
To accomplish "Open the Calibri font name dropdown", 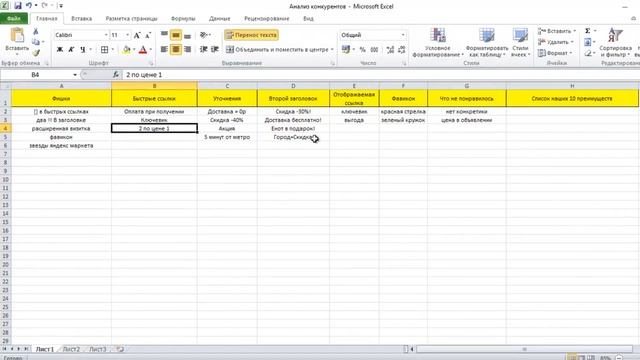I will [x=106, y=35].
